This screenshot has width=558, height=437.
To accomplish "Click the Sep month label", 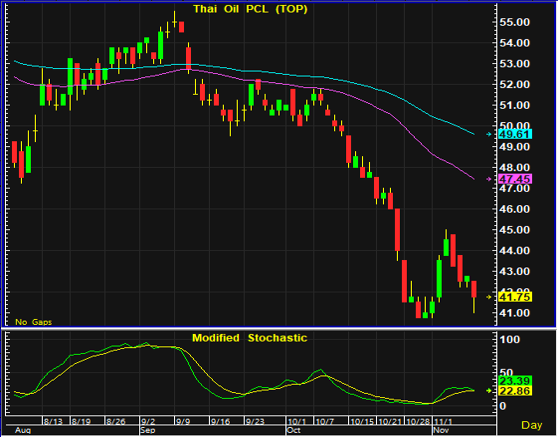I will click(148, 431).
